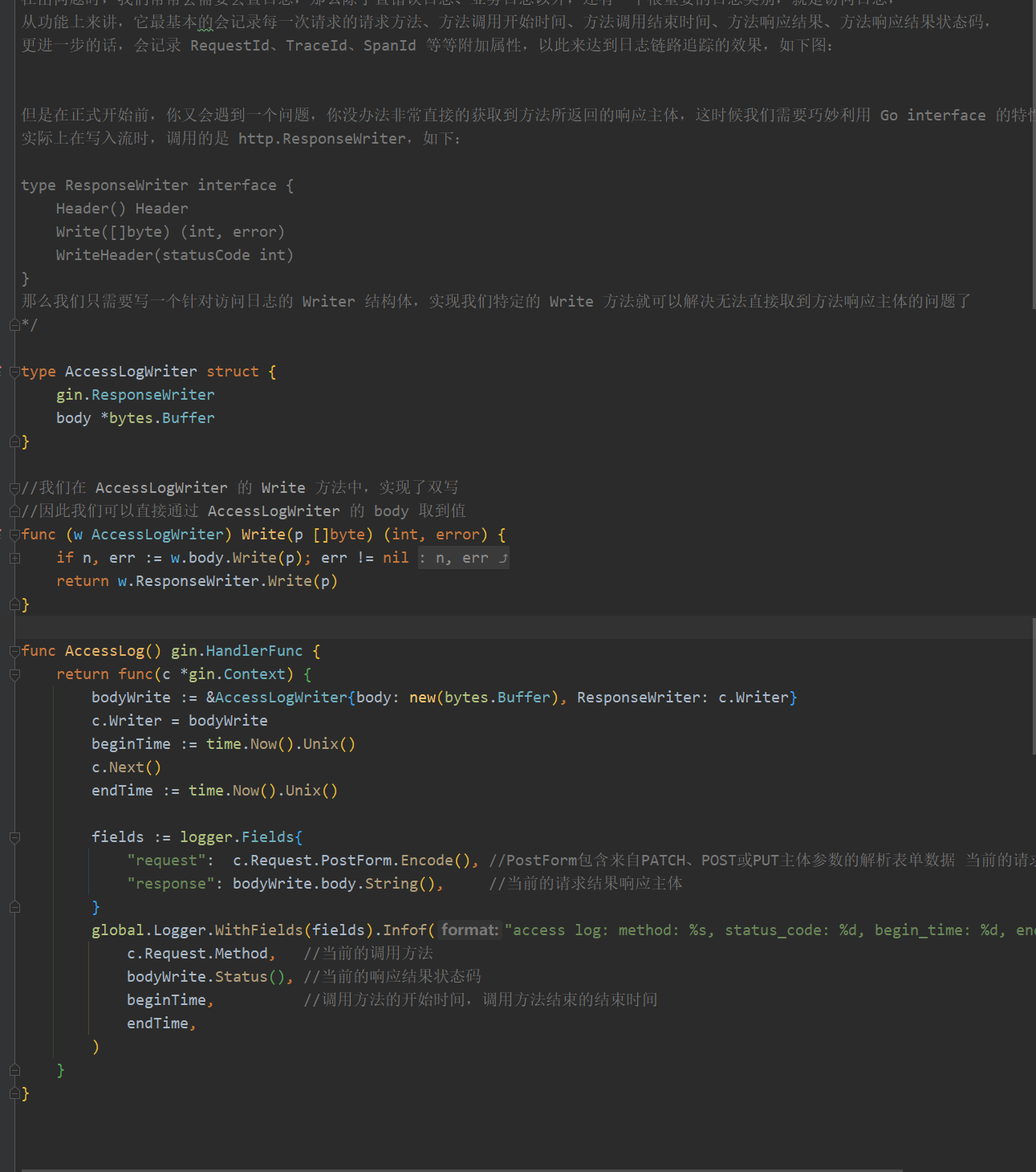This screenshot has height=1172, width=1036.
Task: Click the '//当前的调用方法' comment
Action: (368, 954)
